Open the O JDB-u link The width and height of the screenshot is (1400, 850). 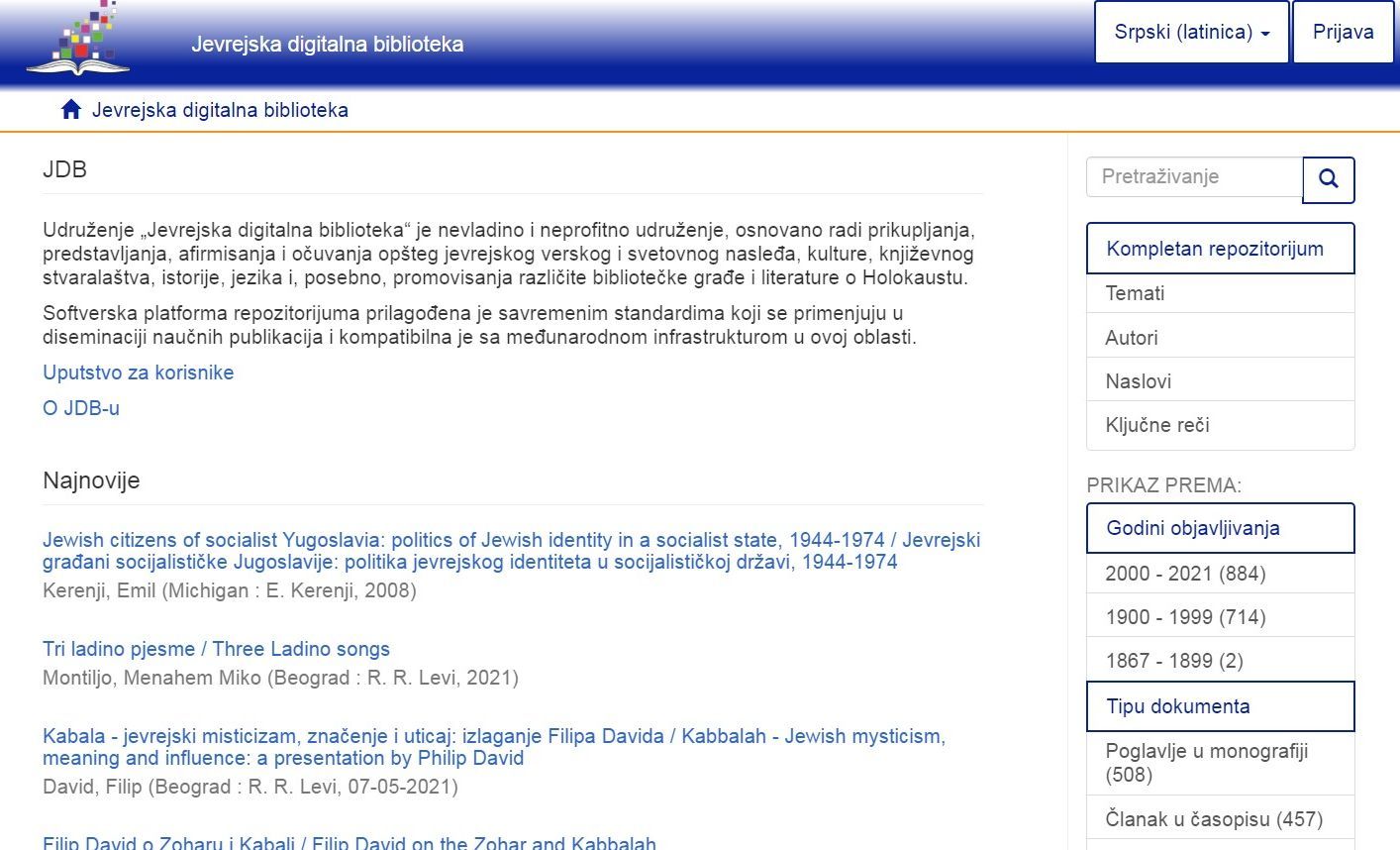81,408
